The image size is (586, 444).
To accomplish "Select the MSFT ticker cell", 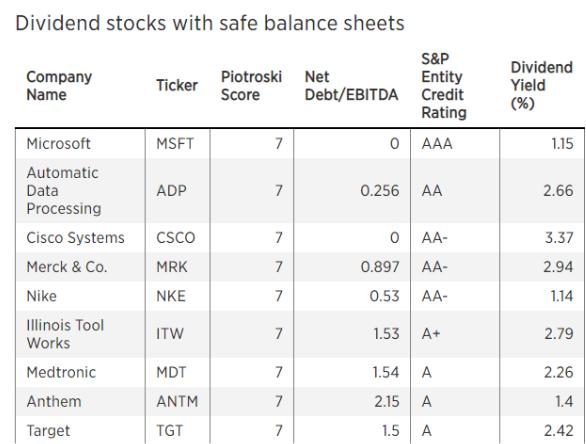I will point(175,144).
